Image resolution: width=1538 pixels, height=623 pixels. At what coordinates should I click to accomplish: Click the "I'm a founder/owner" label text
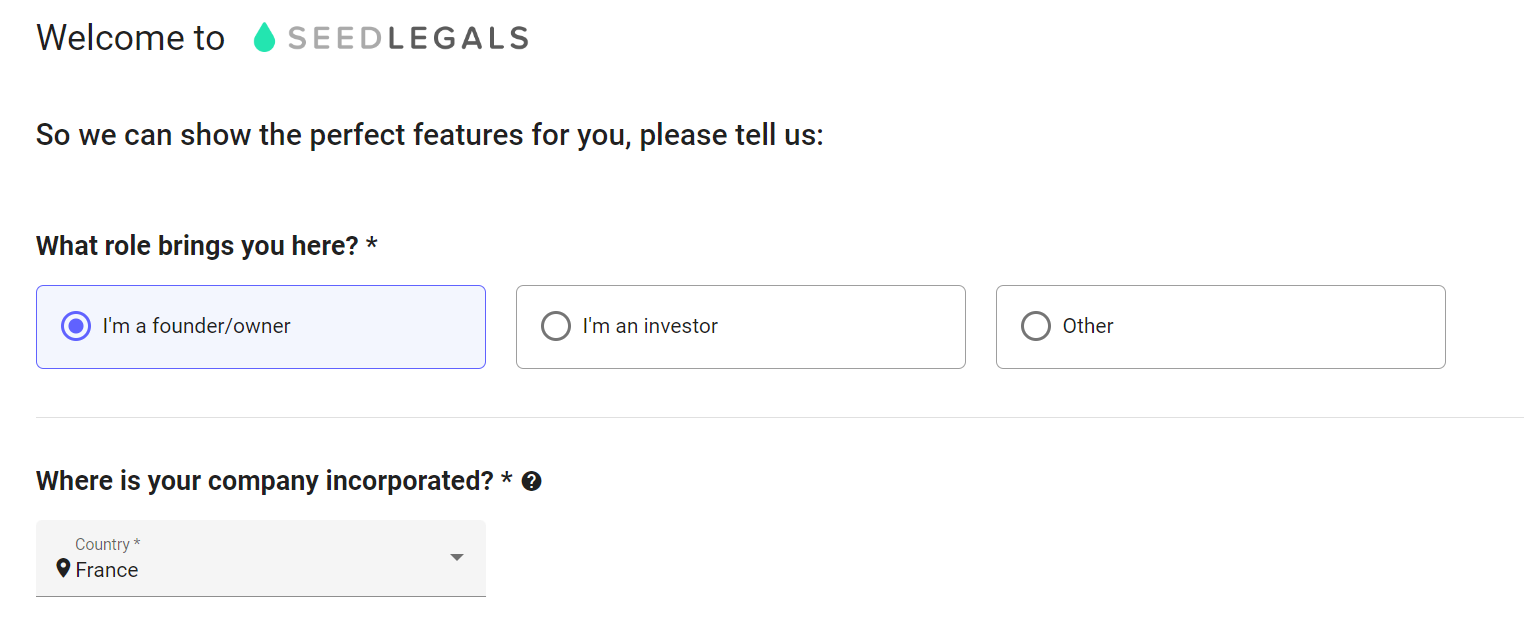click(x=196, y=326)
